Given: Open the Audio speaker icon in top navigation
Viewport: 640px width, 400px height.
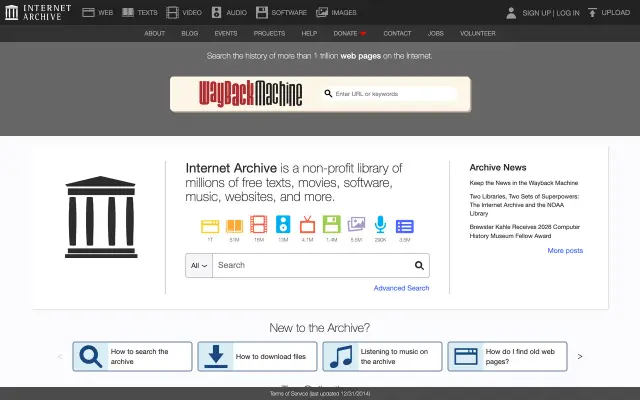Looking at the screenshot, I should [216, 13].
